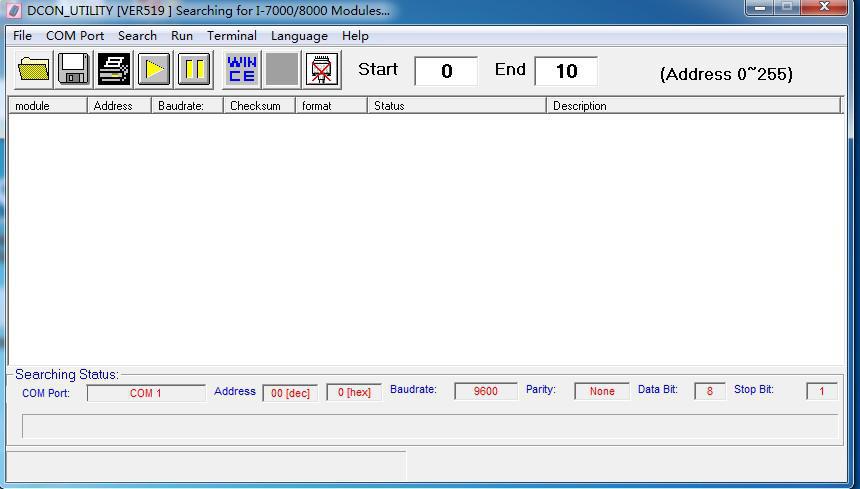The image size is (860, 489).
Task: Close the DCON_UTILITY window
Action: tap(824, 7)
